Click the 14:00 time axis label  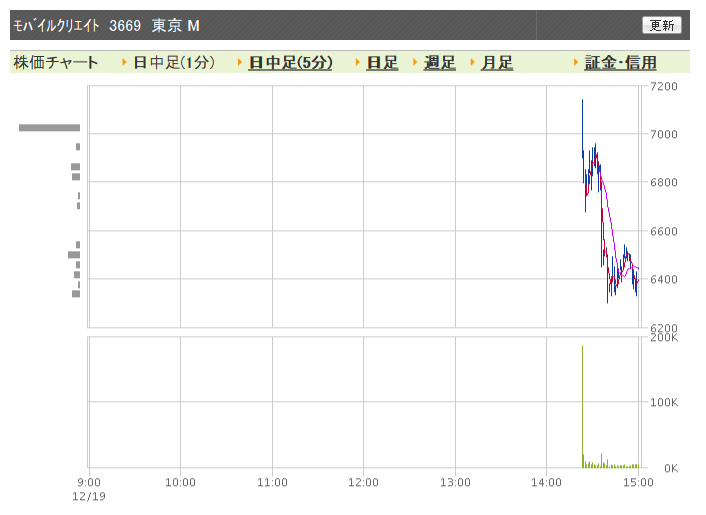click(x=547, y=483)
